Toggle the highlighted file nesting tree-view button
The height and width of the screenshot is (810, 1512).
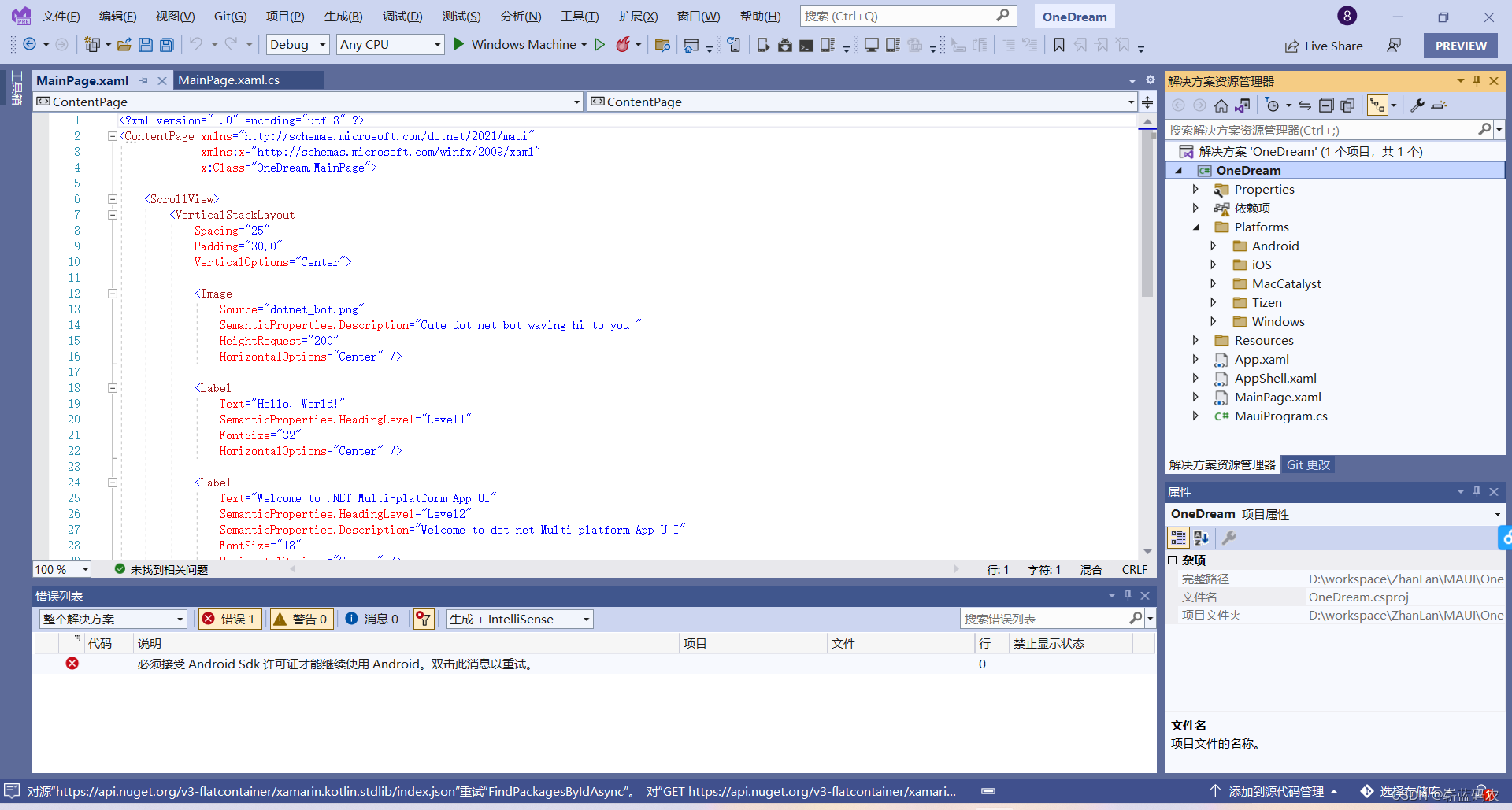[x=1377, y=105]
